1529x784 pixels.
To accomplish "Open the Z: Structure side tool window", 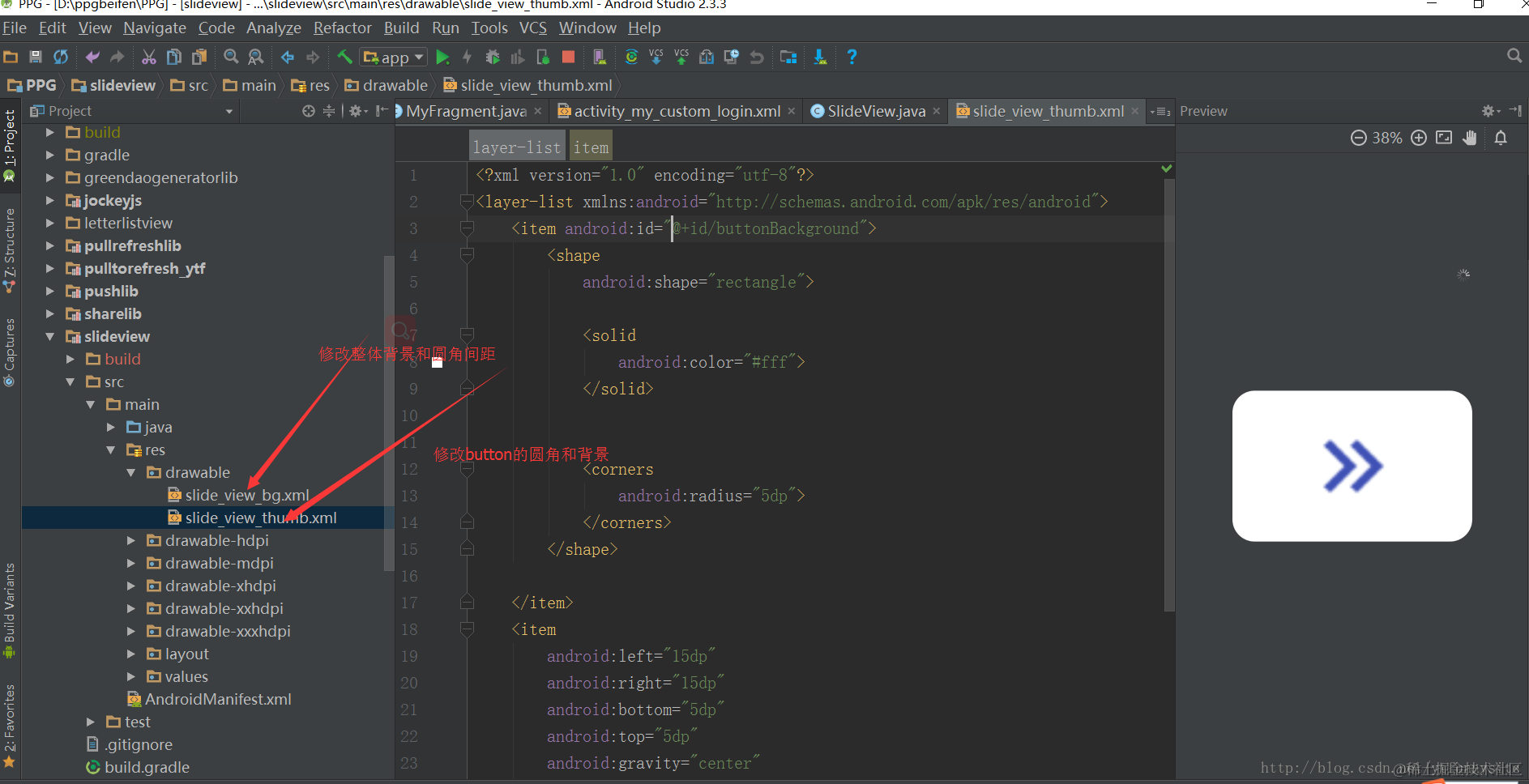I will tap(10, 251).
